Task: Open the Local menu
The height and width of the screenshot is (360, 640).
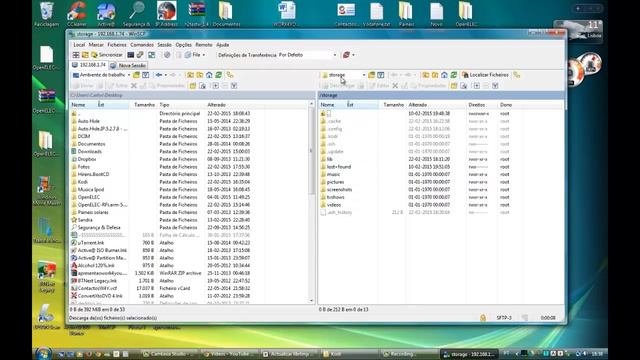Action: (x=79, y=44)
